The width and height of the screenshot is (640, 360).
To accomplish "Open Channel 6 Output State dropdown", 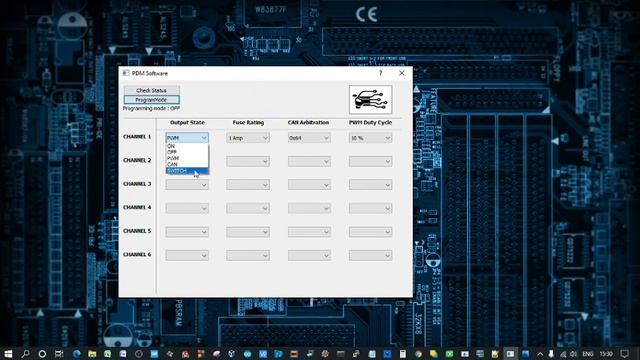I will [187, 256].
